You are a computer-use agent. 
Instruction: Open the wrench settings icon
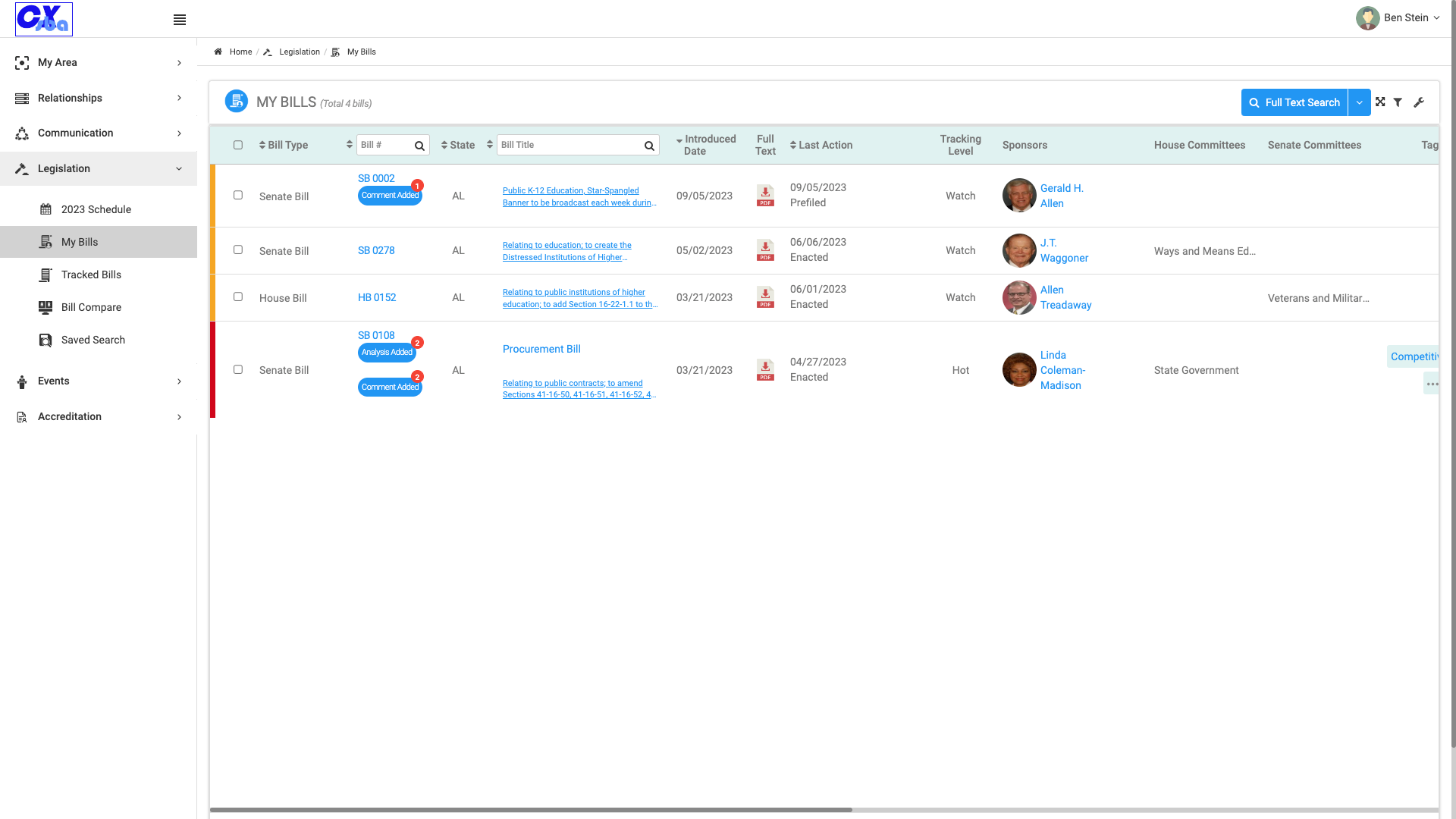tap(1419, 102)
